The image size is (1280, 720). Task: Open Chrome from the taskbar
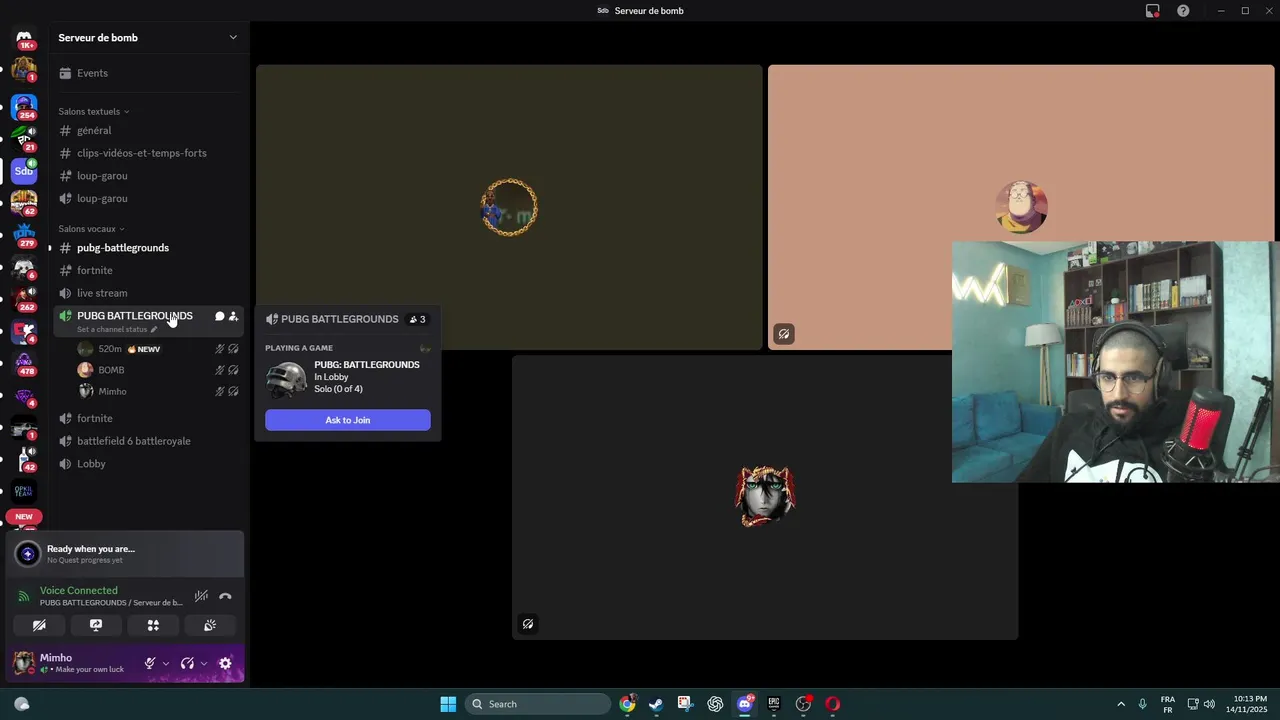[627, 704]
